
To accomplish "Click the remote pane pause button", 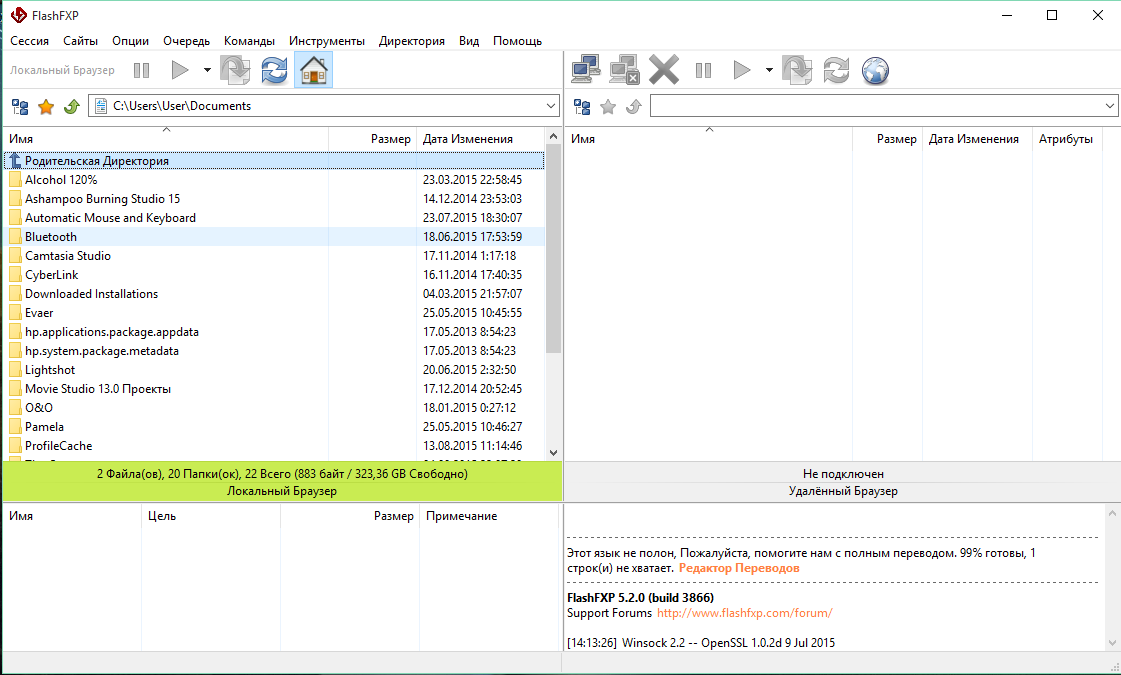I will [703, 70].
